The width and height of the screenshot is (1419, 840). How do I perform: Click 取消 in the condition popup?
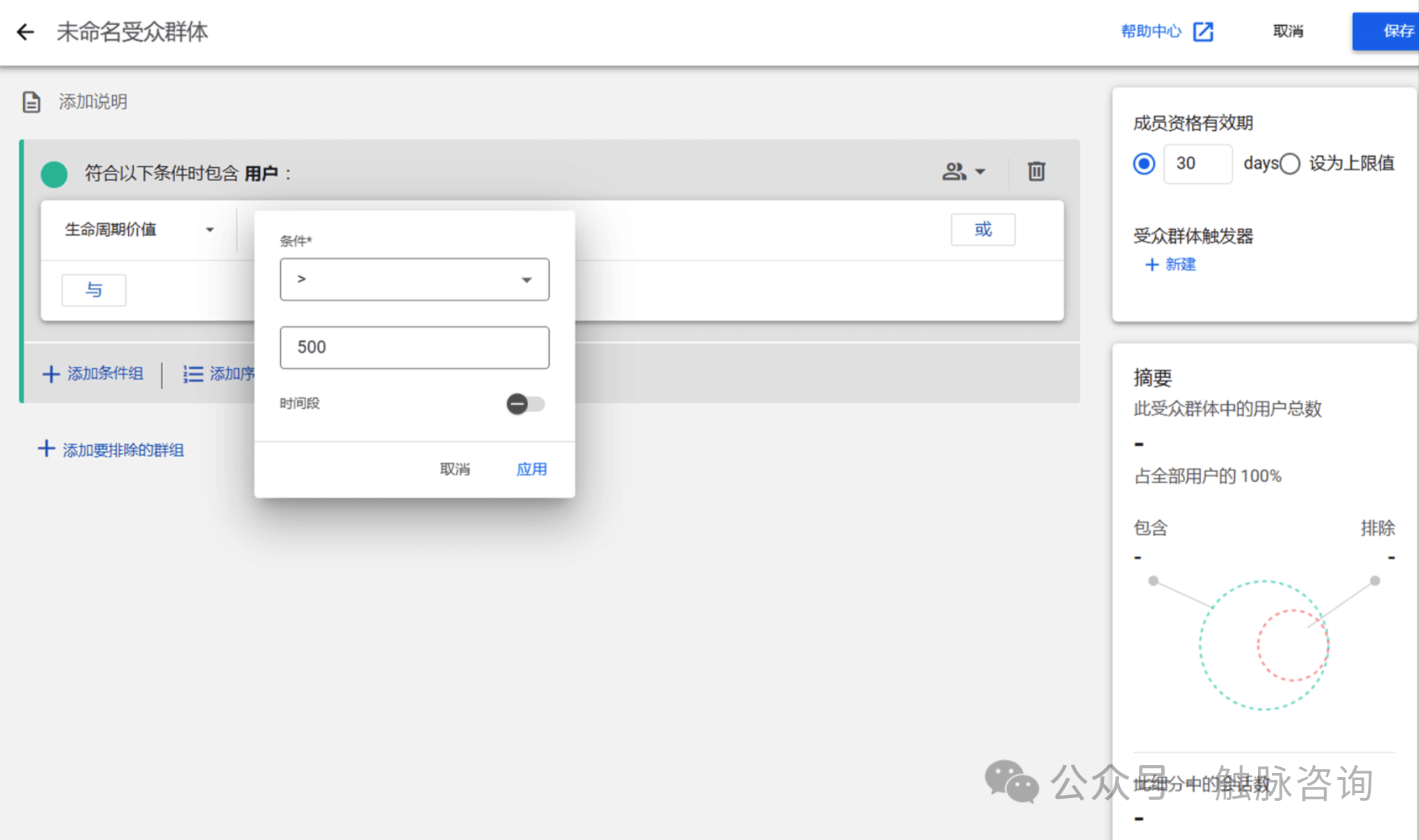(x=455, y=469)
